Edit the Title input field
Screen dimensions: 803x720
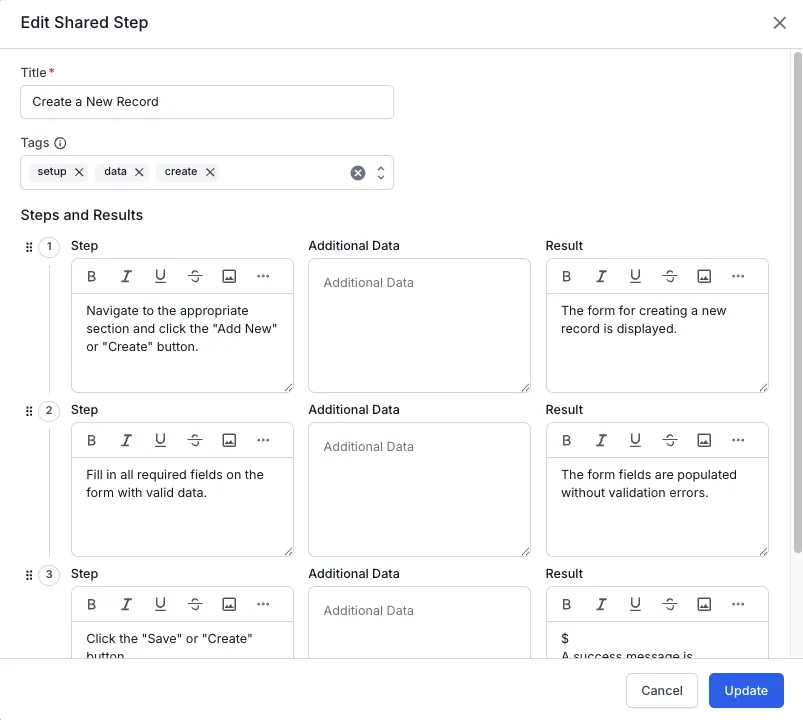coord(207,102)
